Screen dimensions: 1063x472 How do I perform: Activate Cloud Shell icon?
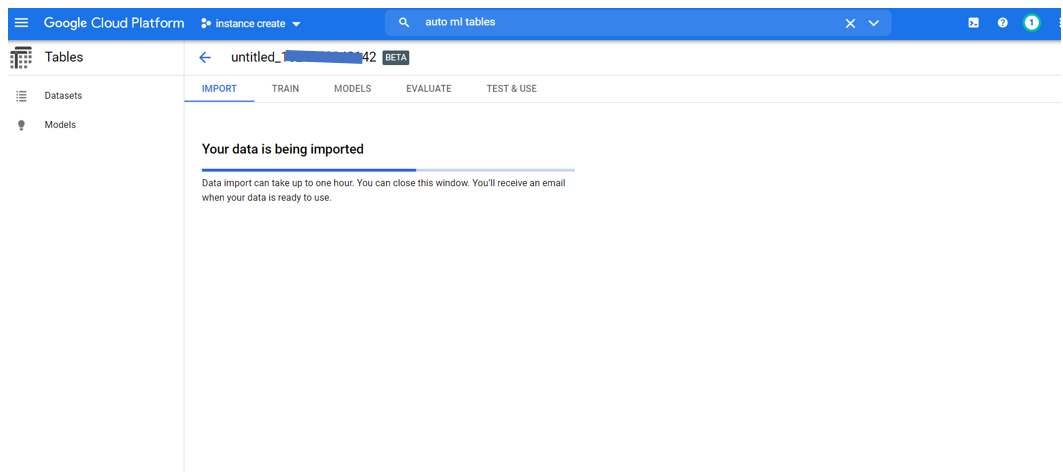pos(973,23)
